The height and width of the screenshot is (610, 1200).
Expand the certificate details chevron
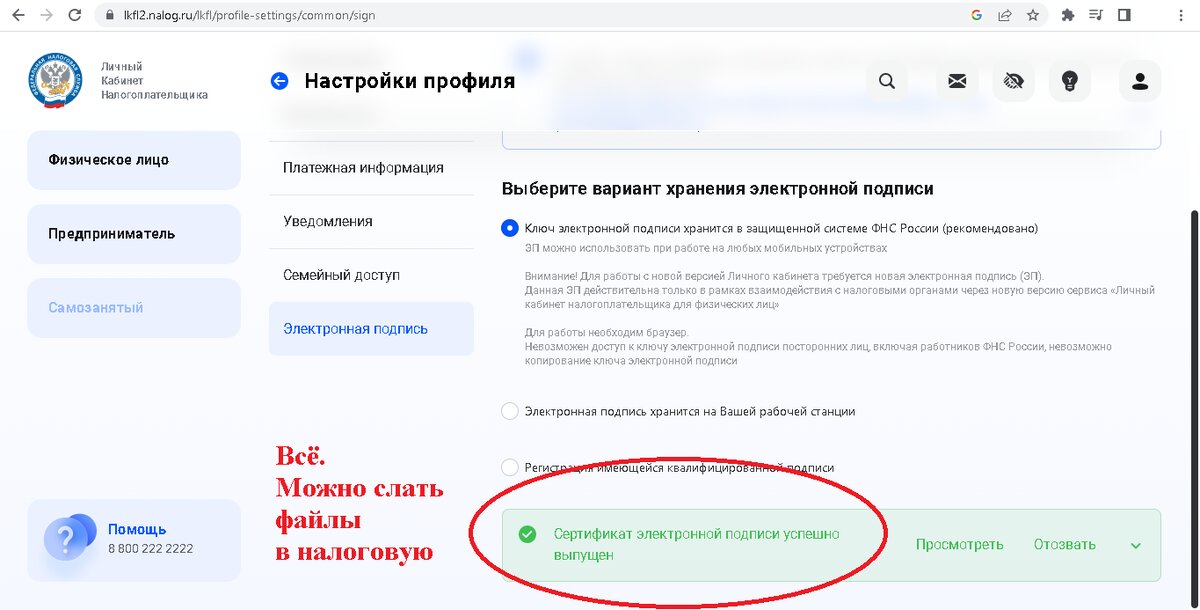click(x=1136, y=545)
